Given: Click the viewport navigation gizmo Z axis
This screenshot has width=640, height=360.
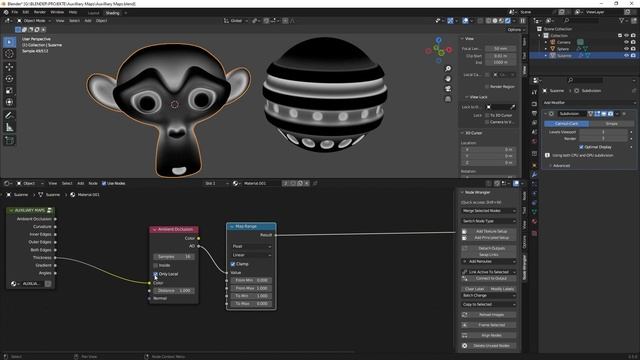Looking at the screenshot, I should coord(438,40).
